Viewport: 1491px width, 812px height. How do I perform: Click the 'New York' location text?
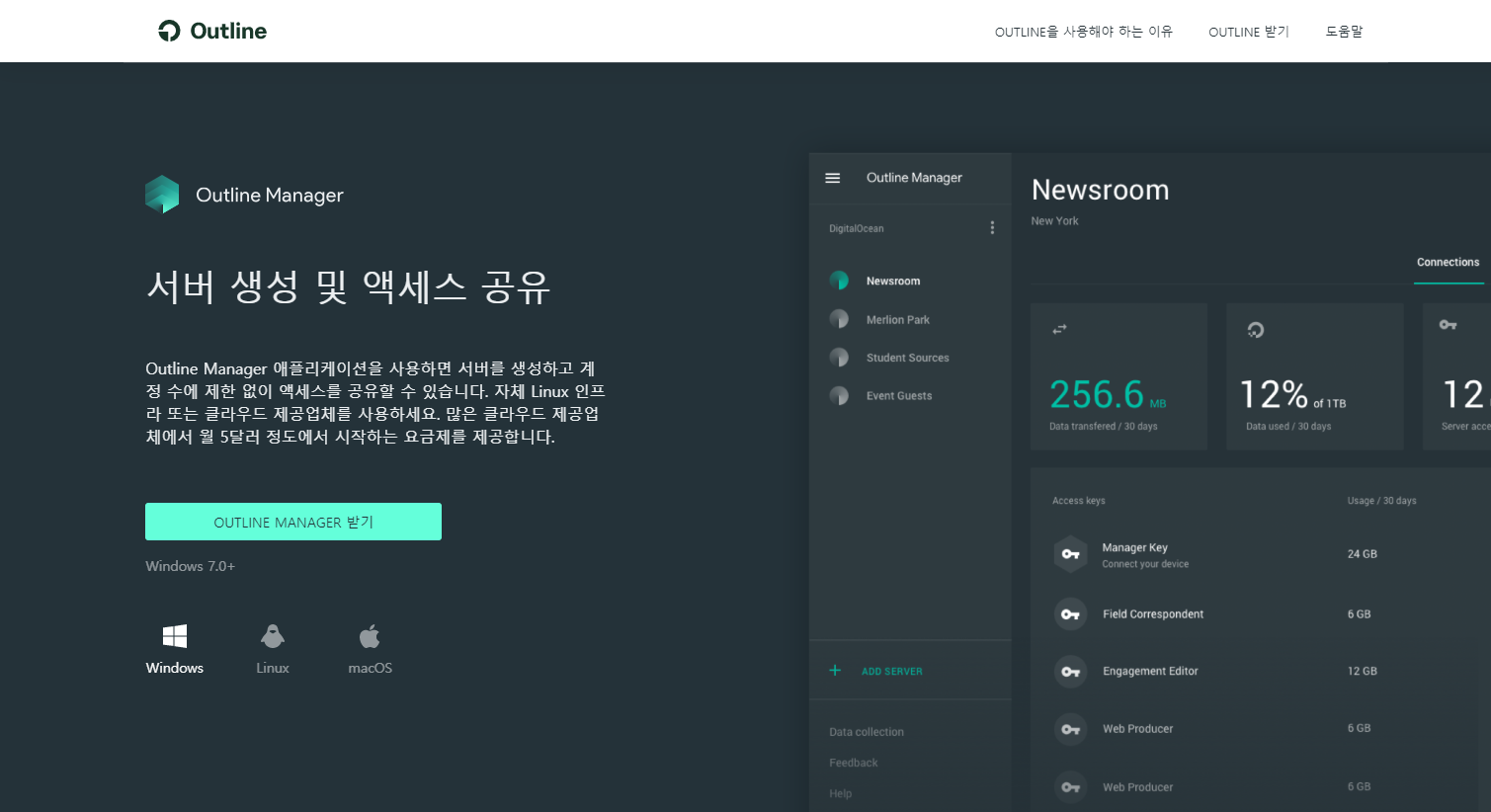coord(1054,221)
